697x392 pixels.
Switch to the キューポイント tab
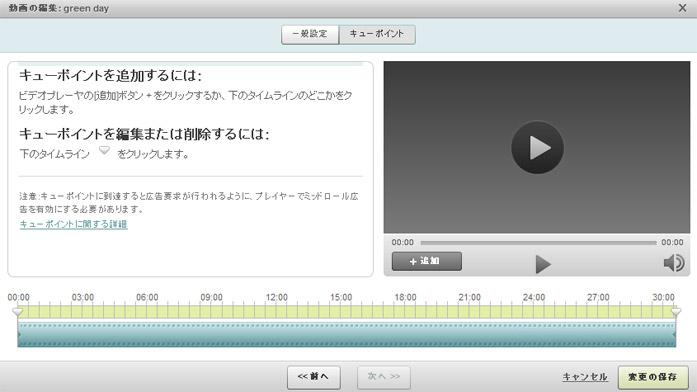[377, 34]
